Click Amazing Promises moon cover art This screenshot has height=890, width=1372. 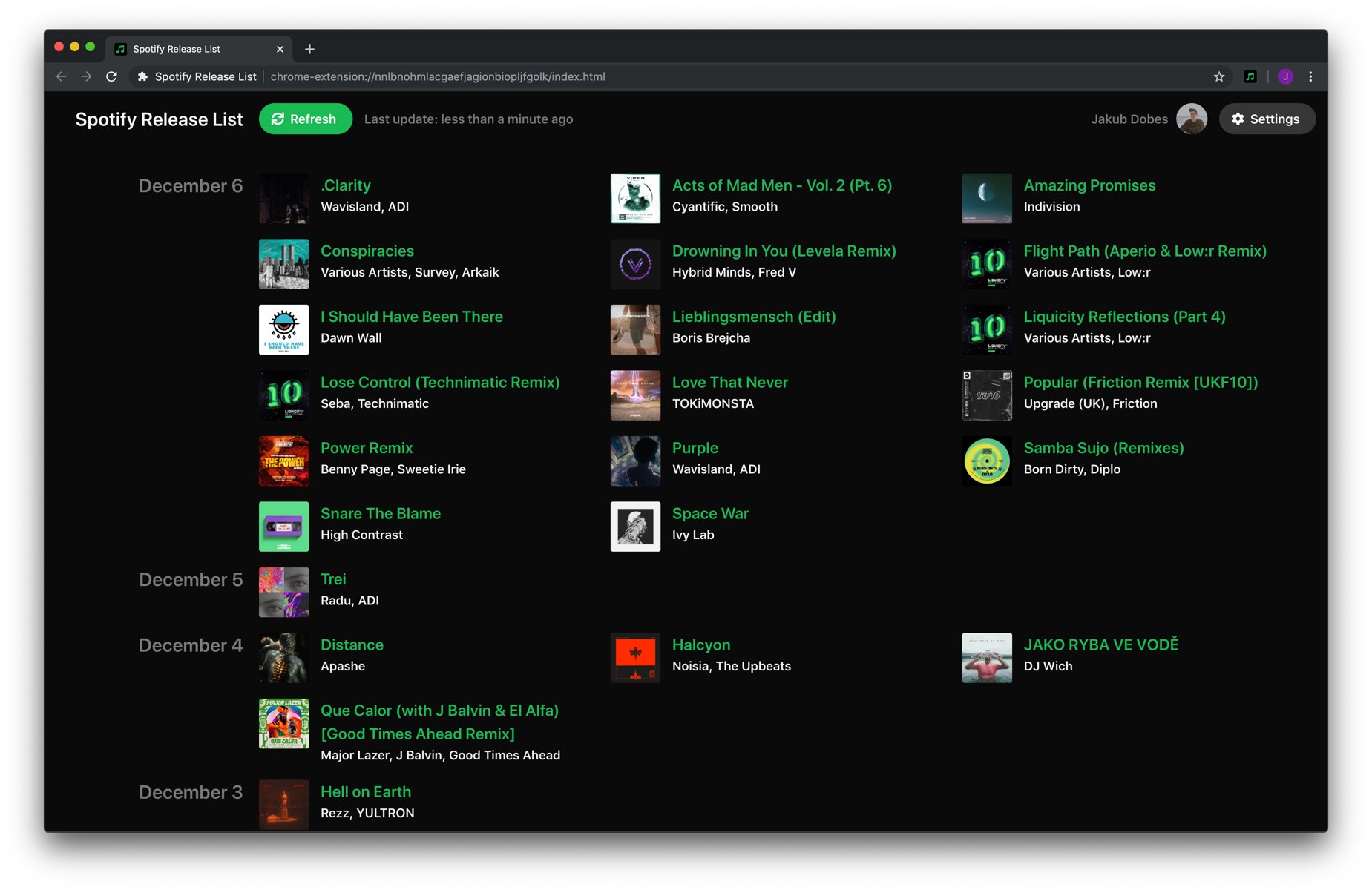click(987, 198)
